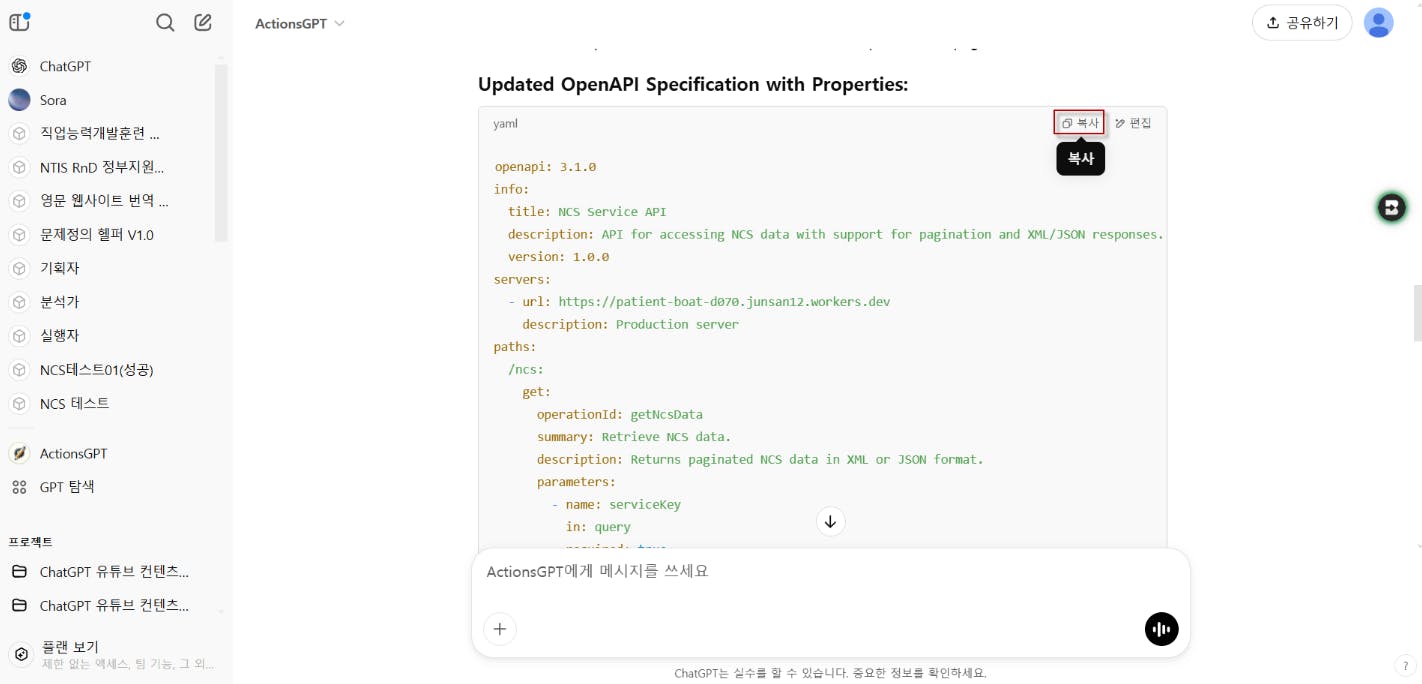This screenshot has width=1422, height=684.
Task: Click the cube icon beside 직업능력개발훈련
Action: pos(19,133)
